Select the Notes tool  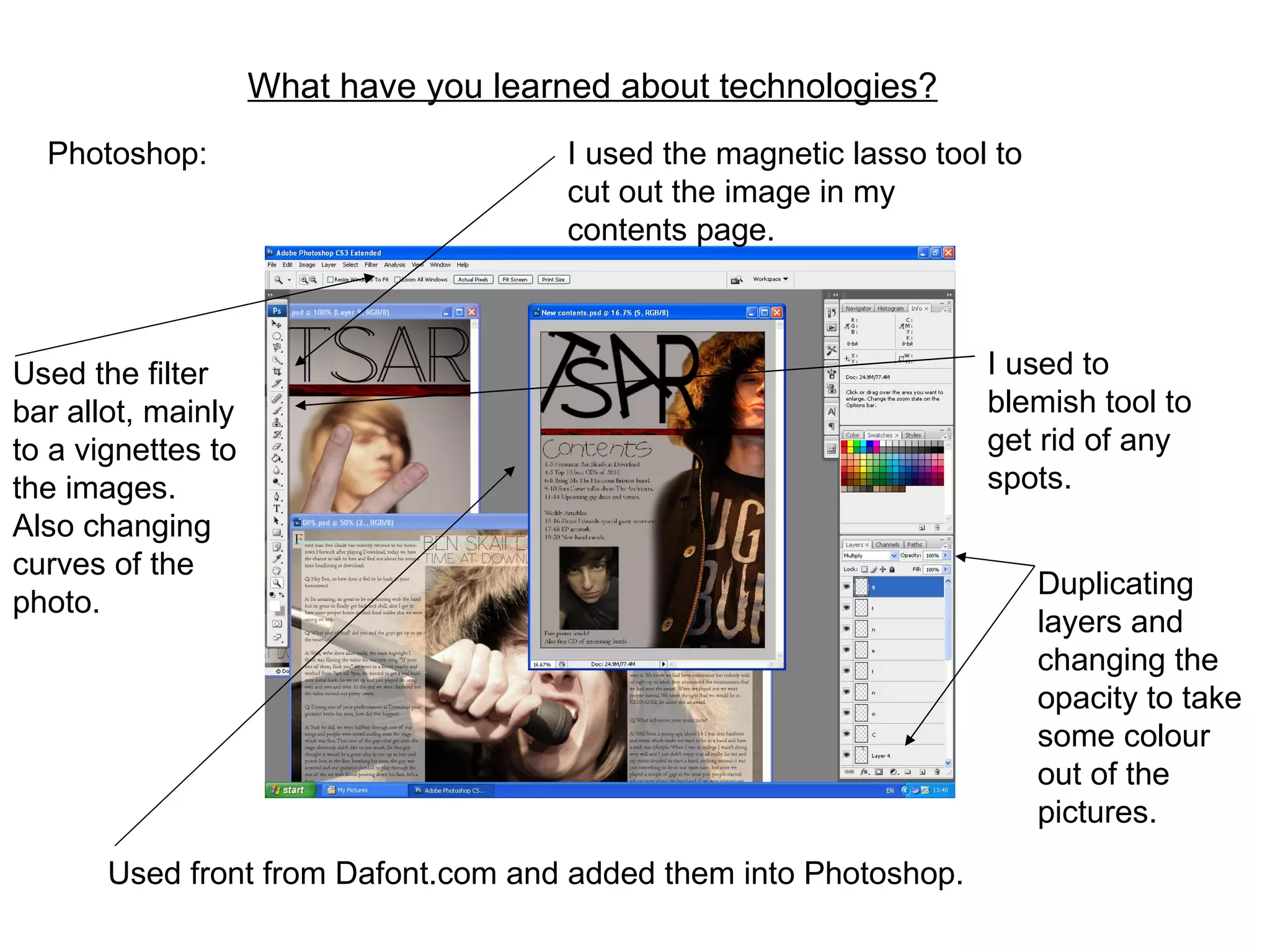coord(277,547)
